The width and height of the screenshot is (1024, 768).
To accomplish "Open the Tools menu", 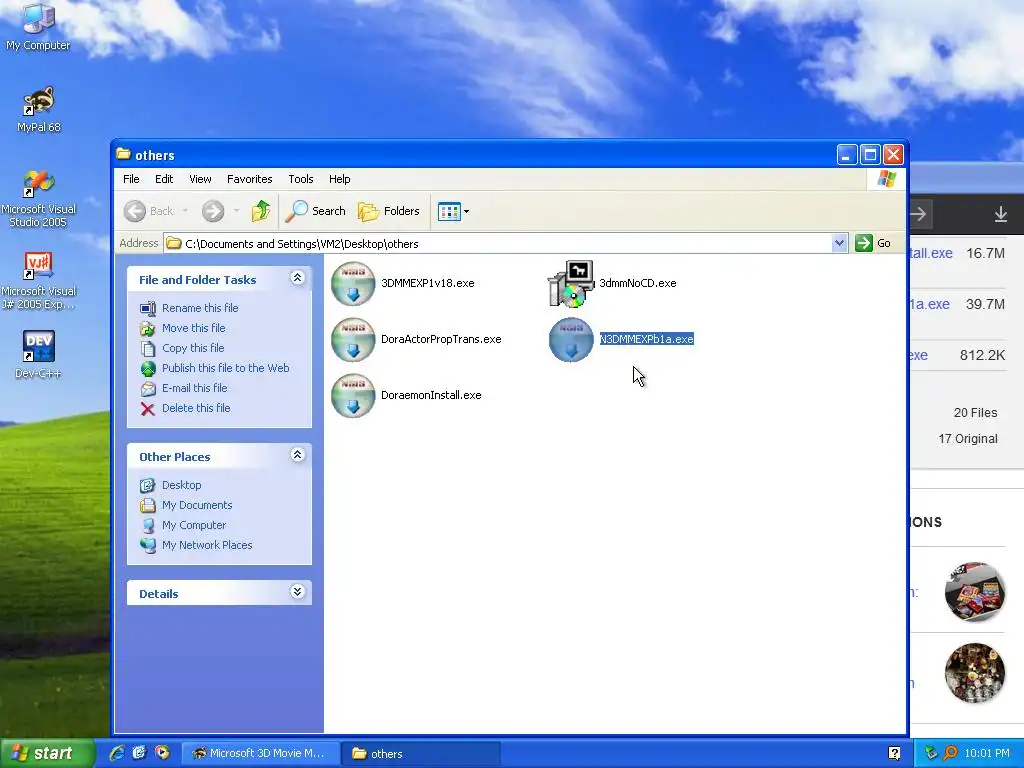I will click(x=300, y=179).
